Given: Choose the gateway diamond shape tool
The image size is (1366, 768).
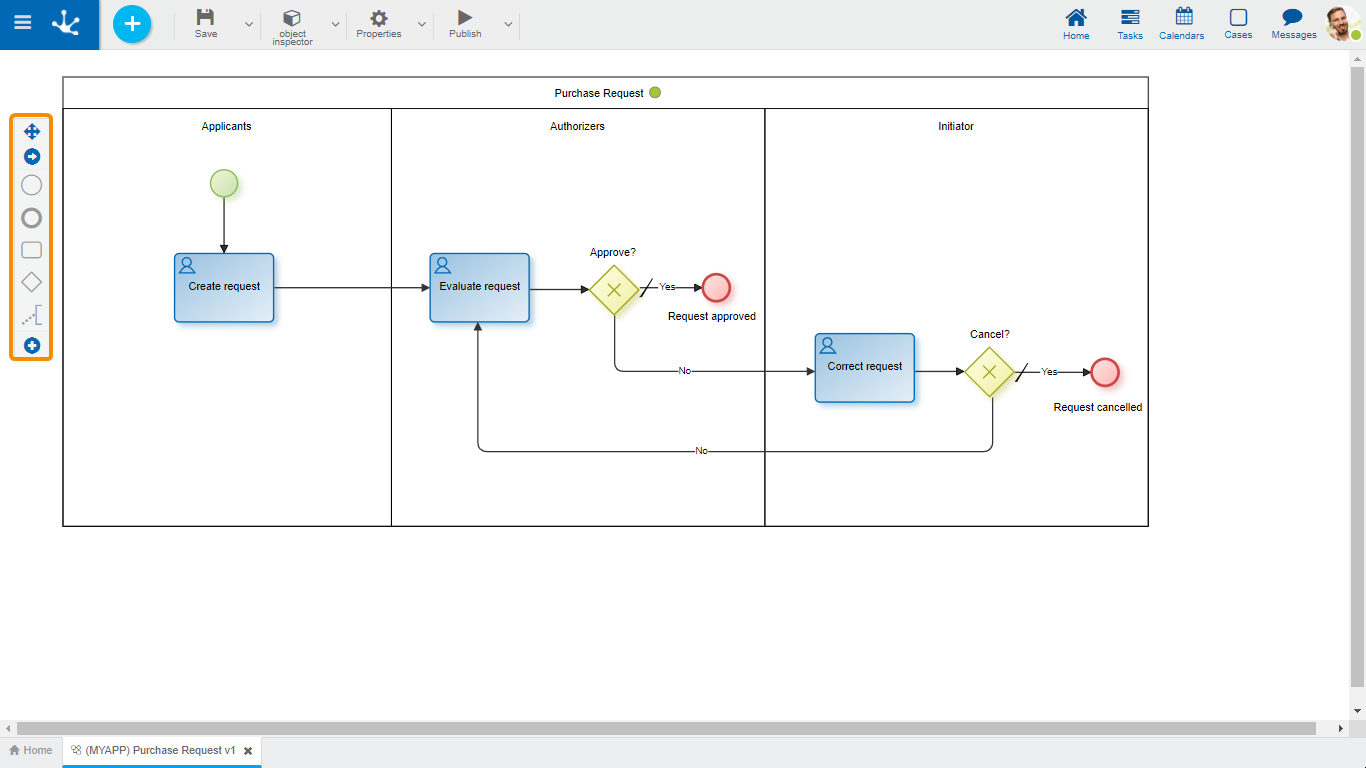Looking at the screenshot, I should (32, 282).
